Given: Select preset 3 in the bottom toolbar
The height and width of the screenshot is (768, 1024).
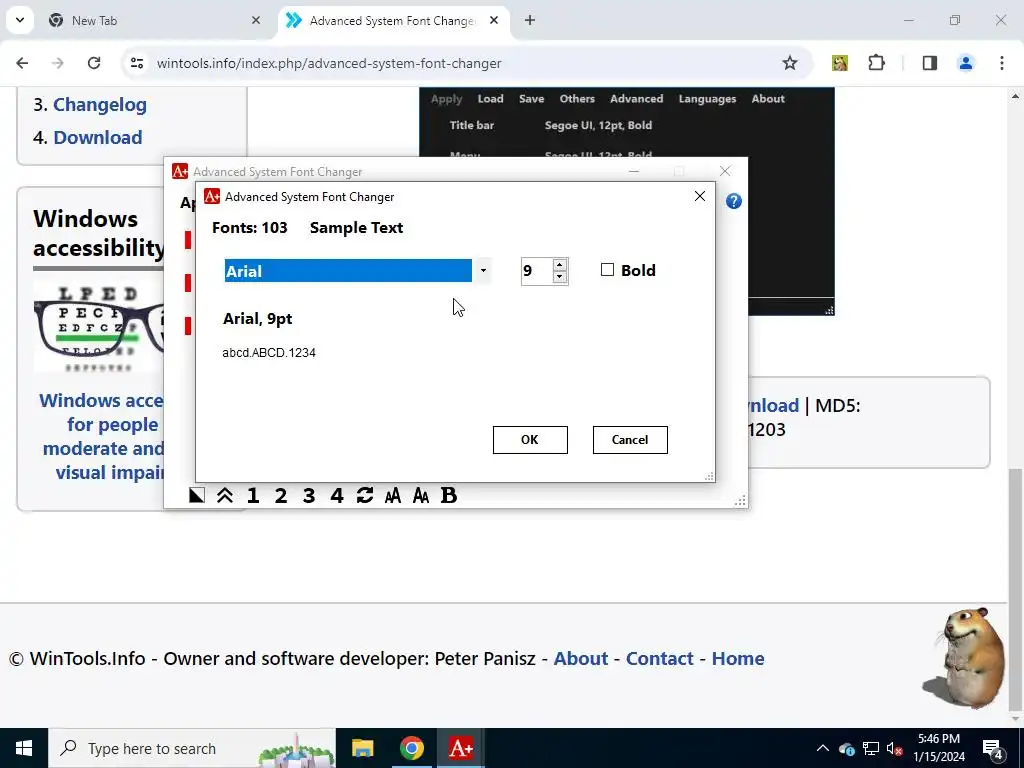Looking at the screenshot, I should tap(309, 496).
